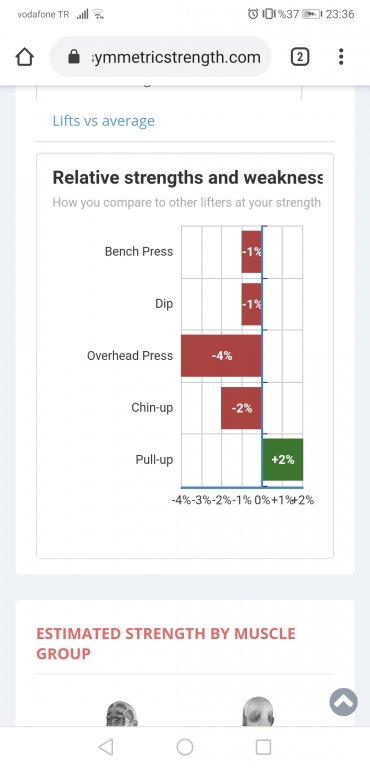Tap the Bench Press -1% bar

(x=251, y=252)
